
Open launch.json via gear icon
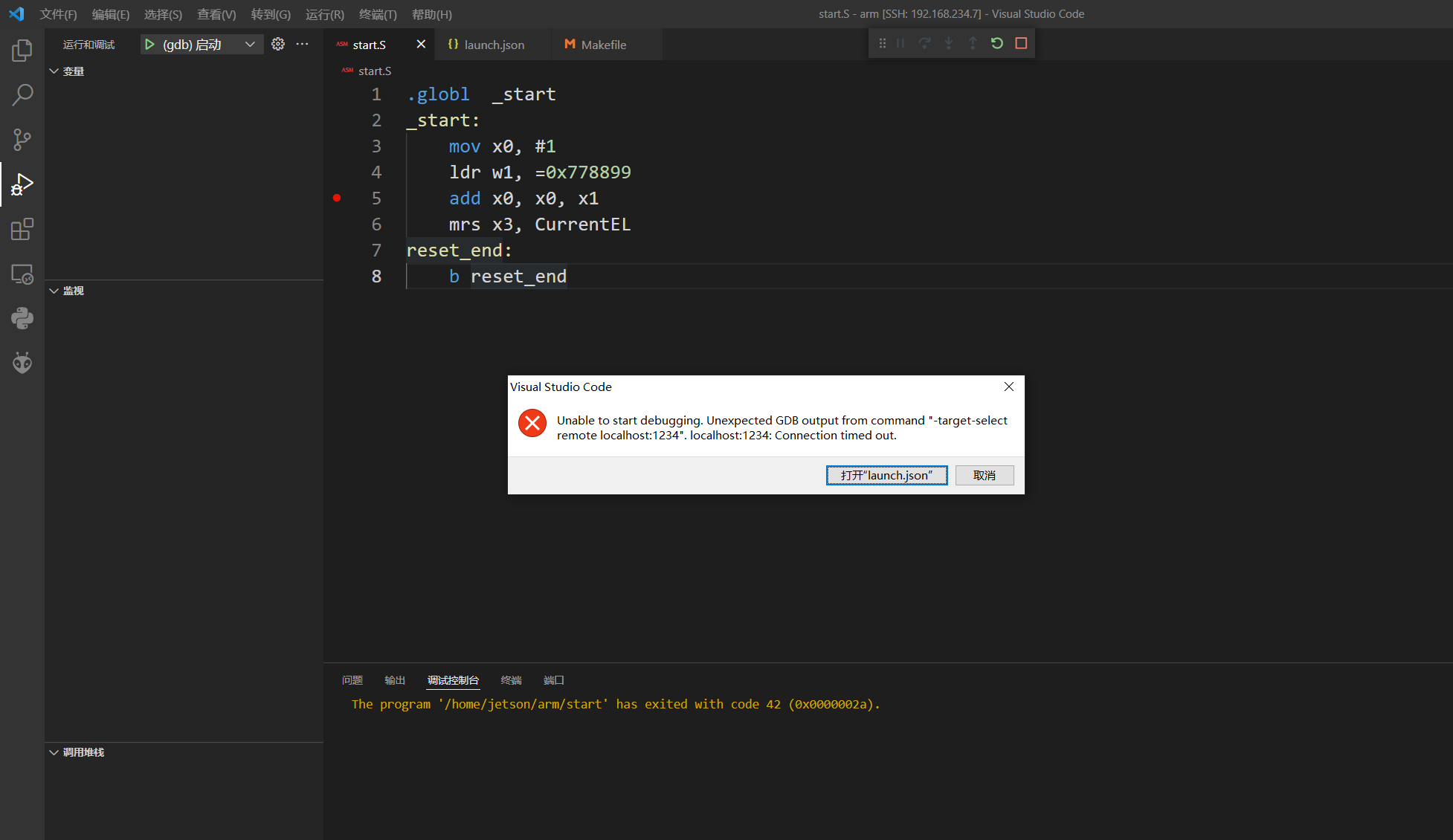coord(278,45)
